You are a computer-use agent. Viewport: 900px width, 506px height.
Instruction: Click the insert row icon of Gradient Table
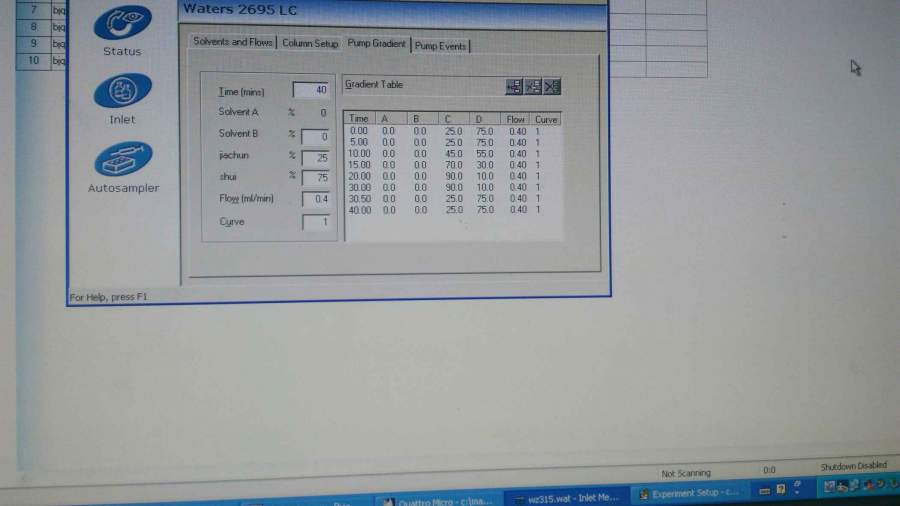coord(514,87)
